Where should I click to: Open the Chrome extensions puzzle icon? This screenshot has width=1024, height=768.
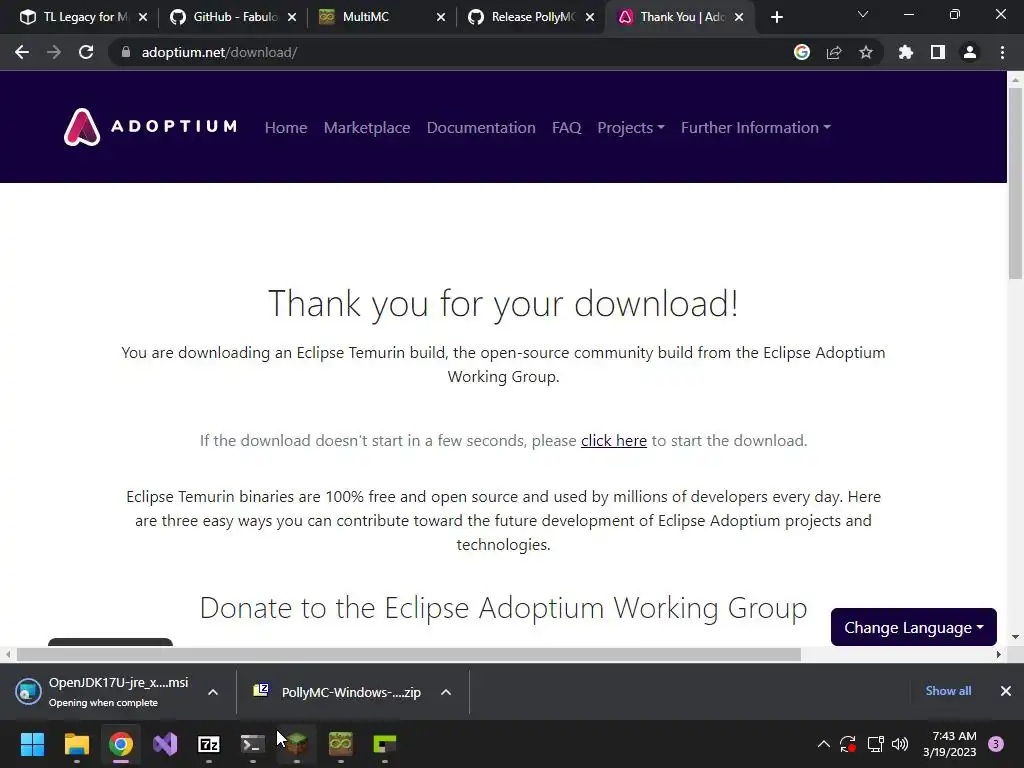[x=905, y=52]
